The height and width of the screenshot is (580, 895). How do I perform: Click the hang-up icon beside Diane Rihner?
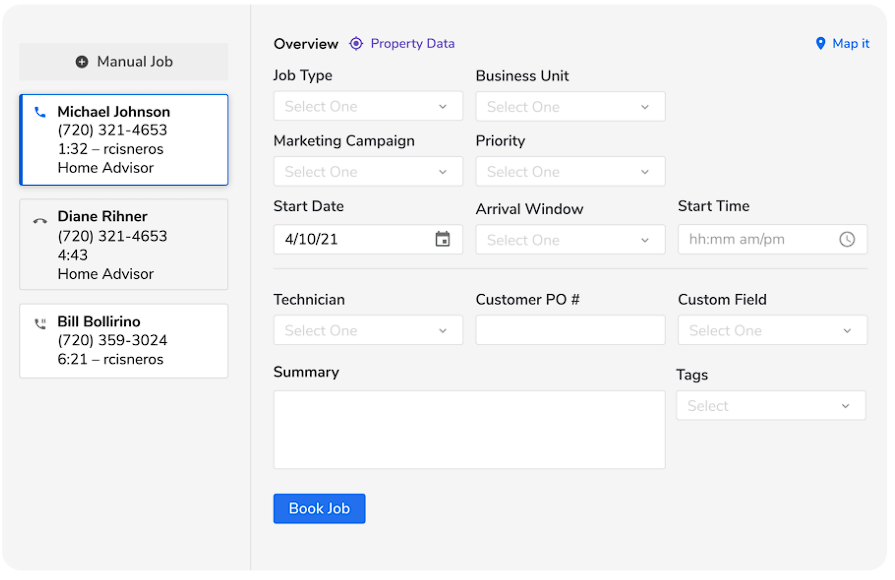(x=40, y=220)
